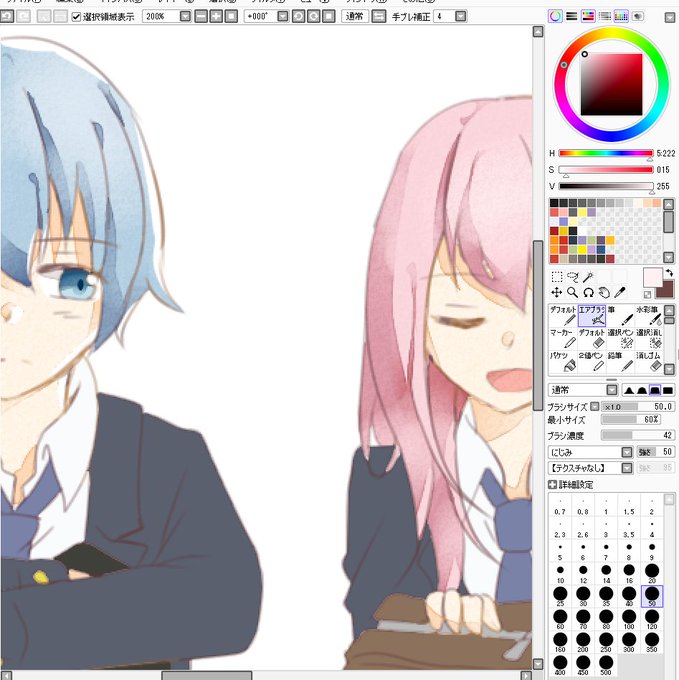Toggle the HSV slider panel
This screenshot has height=680, width=679.
(x=588, y=16)
